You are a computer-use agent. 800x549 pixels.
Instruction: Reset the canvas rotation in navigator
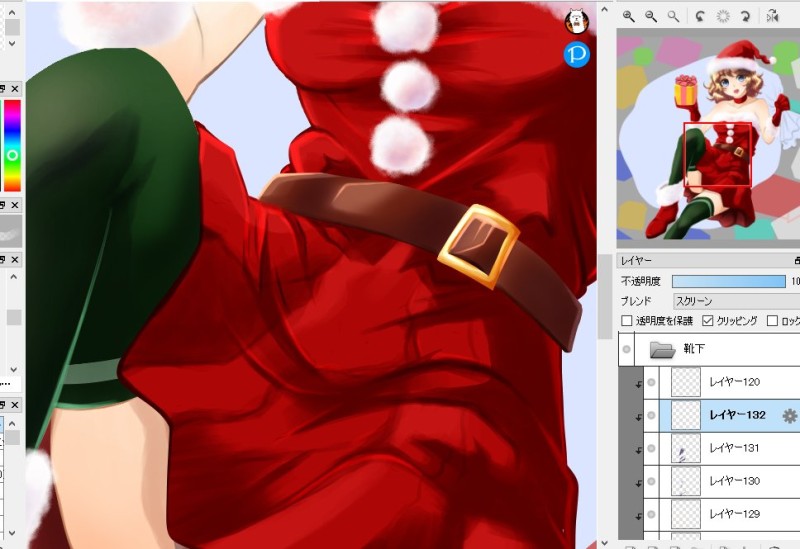pos(723,16)
